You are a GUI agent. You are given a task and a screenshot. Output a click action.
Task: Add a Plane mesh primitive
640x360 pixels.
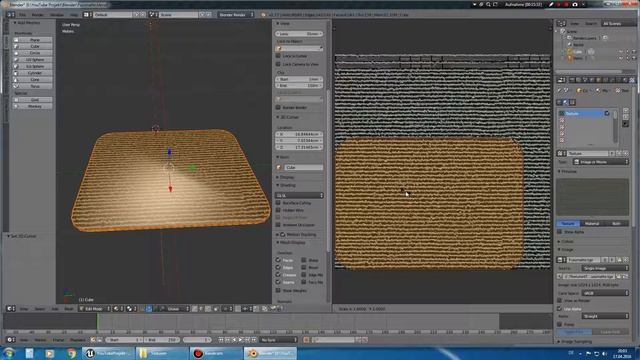[x=32, y=40]
